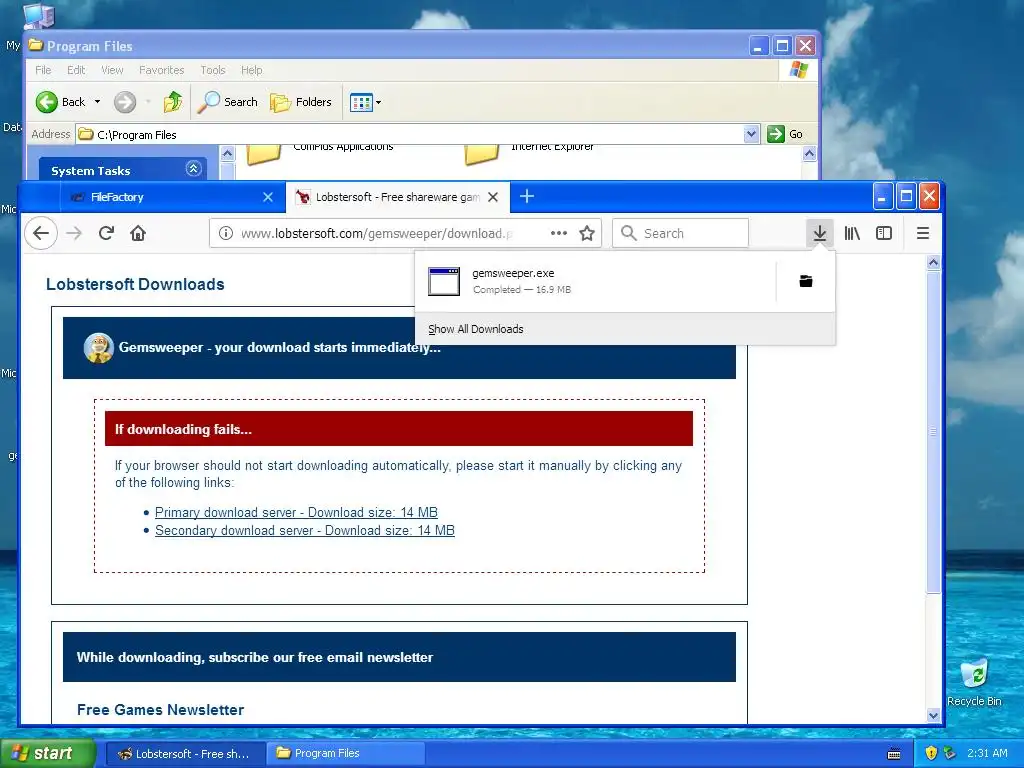Open the Windows Start menu
The width and height of the screenshot is (1024, 768).
(x=48, y=753)
